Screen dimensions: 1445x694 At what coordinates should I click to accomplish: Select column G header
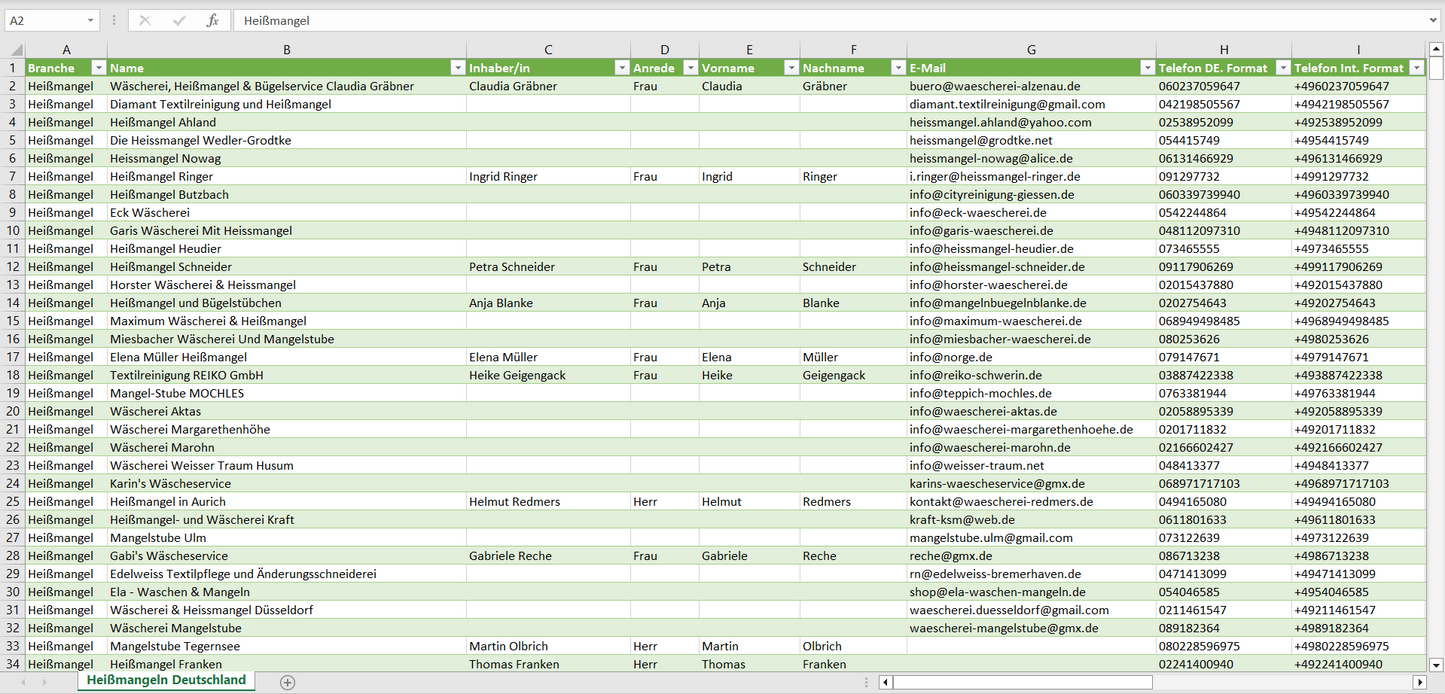(1031, 50)
